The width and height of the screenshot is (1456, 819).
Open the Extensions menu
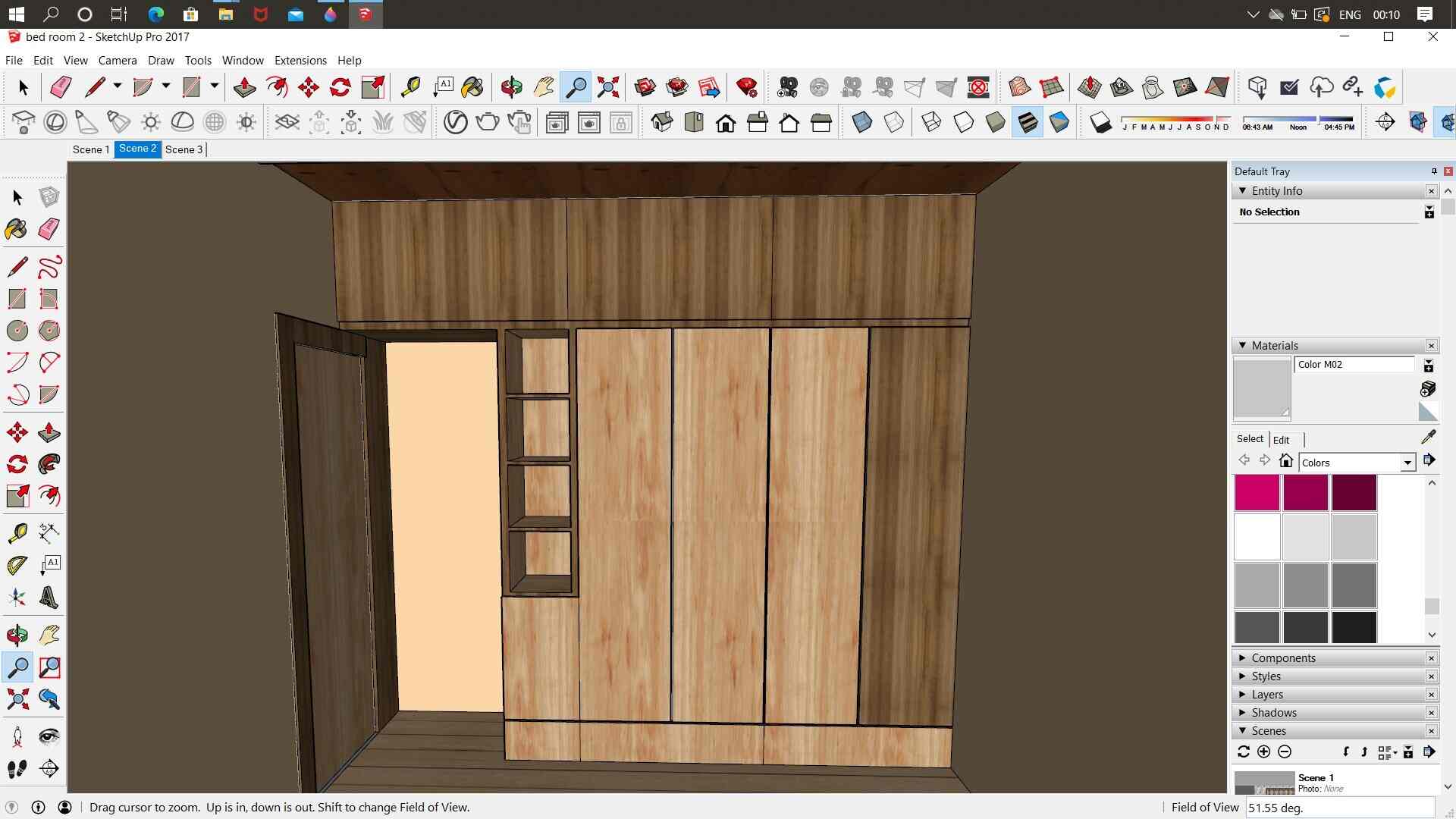[x=300, y=61]
